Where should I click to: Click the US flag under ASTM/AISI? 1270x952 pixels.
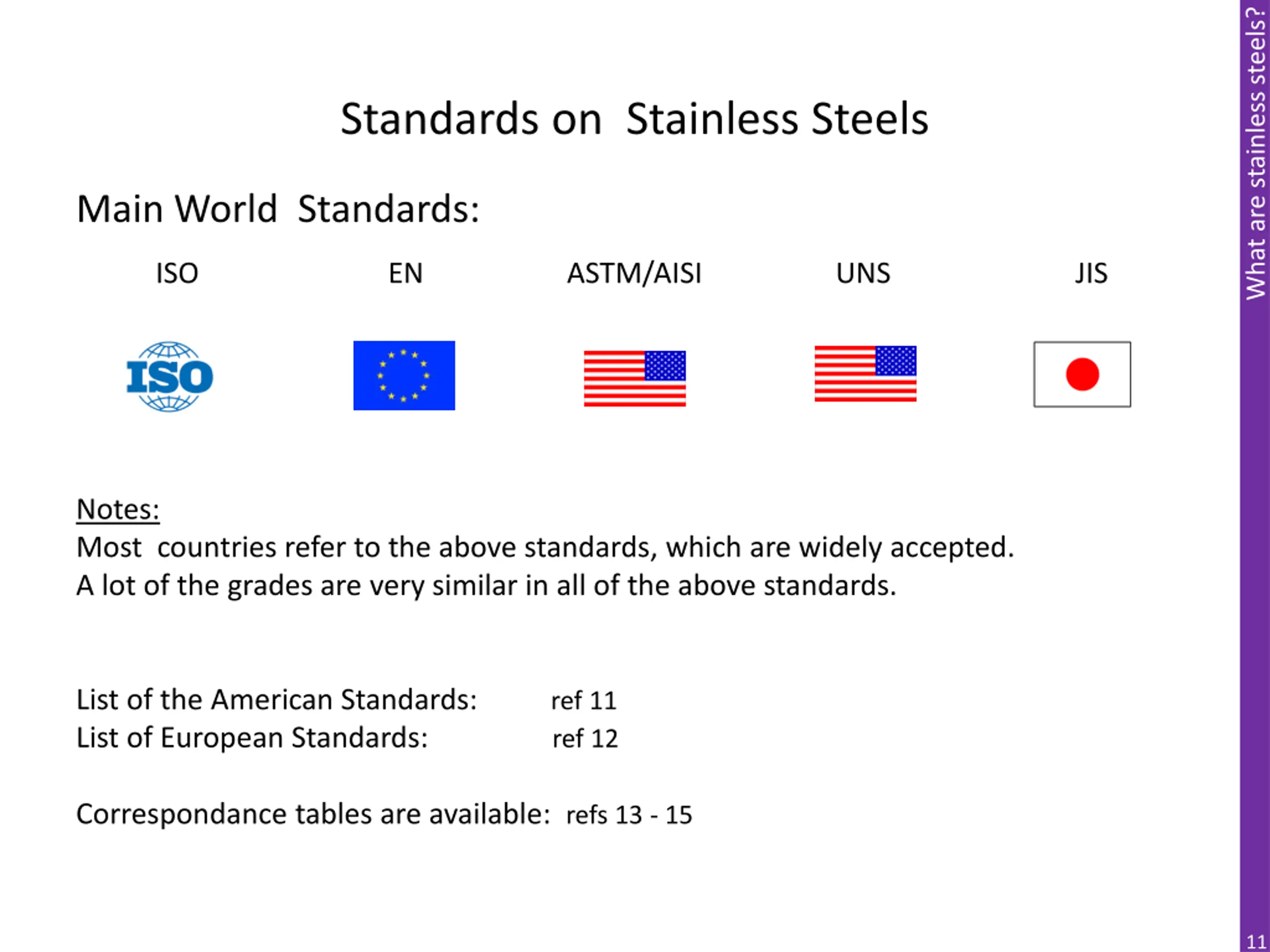(635, 379)
